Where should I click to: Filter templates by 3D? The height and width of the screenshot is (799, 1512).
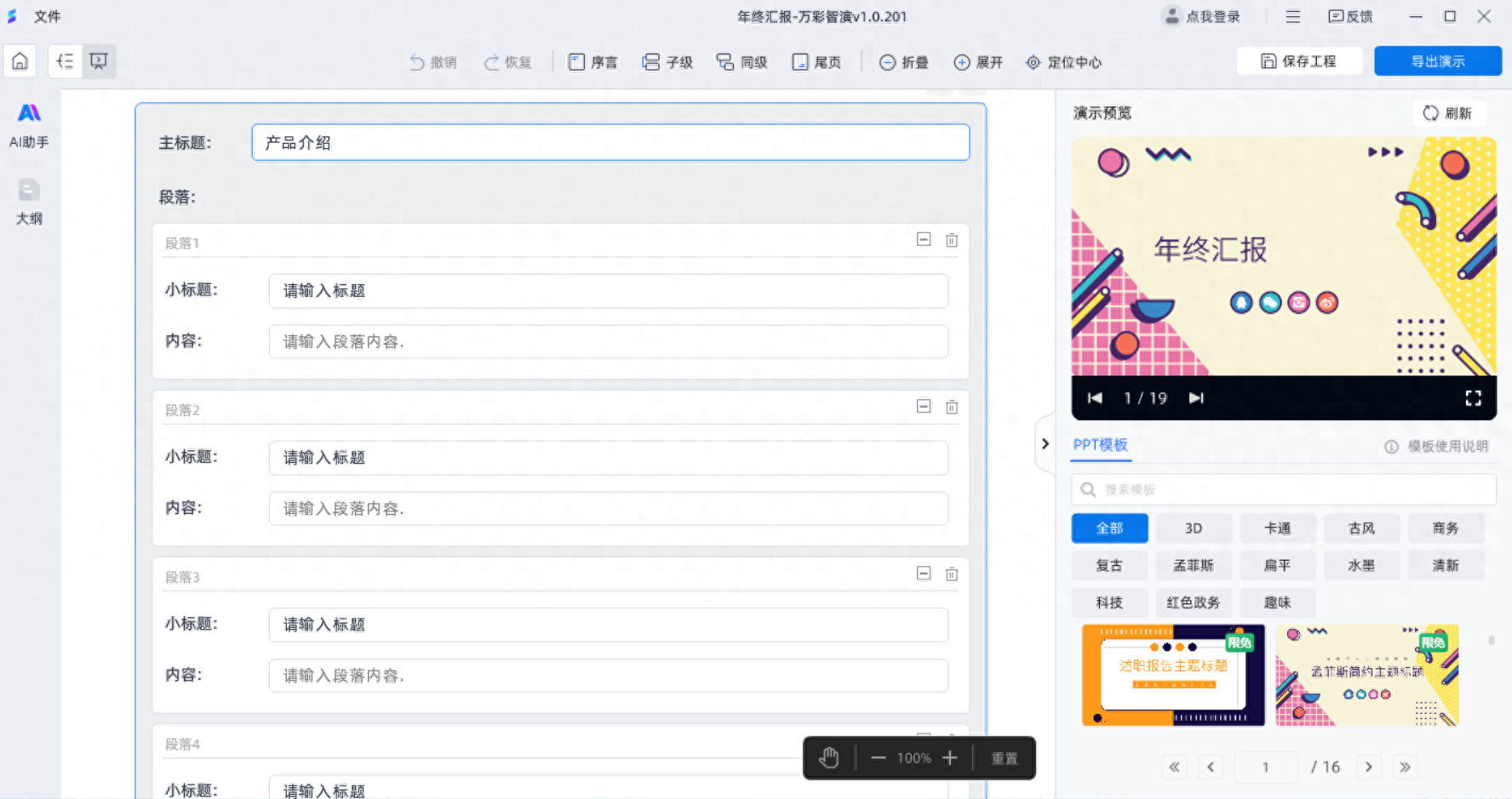pyautogui.click(x=1194, y=528)
